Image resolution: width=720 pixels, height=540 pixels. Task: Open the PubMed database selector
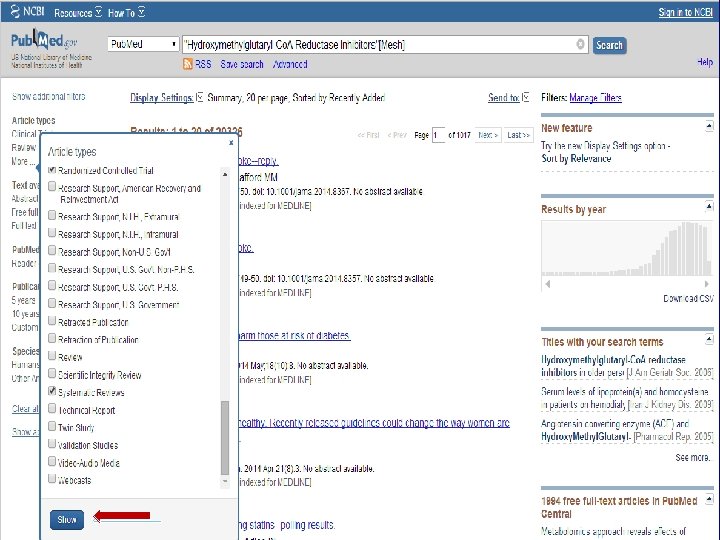[x=143, y=44]
